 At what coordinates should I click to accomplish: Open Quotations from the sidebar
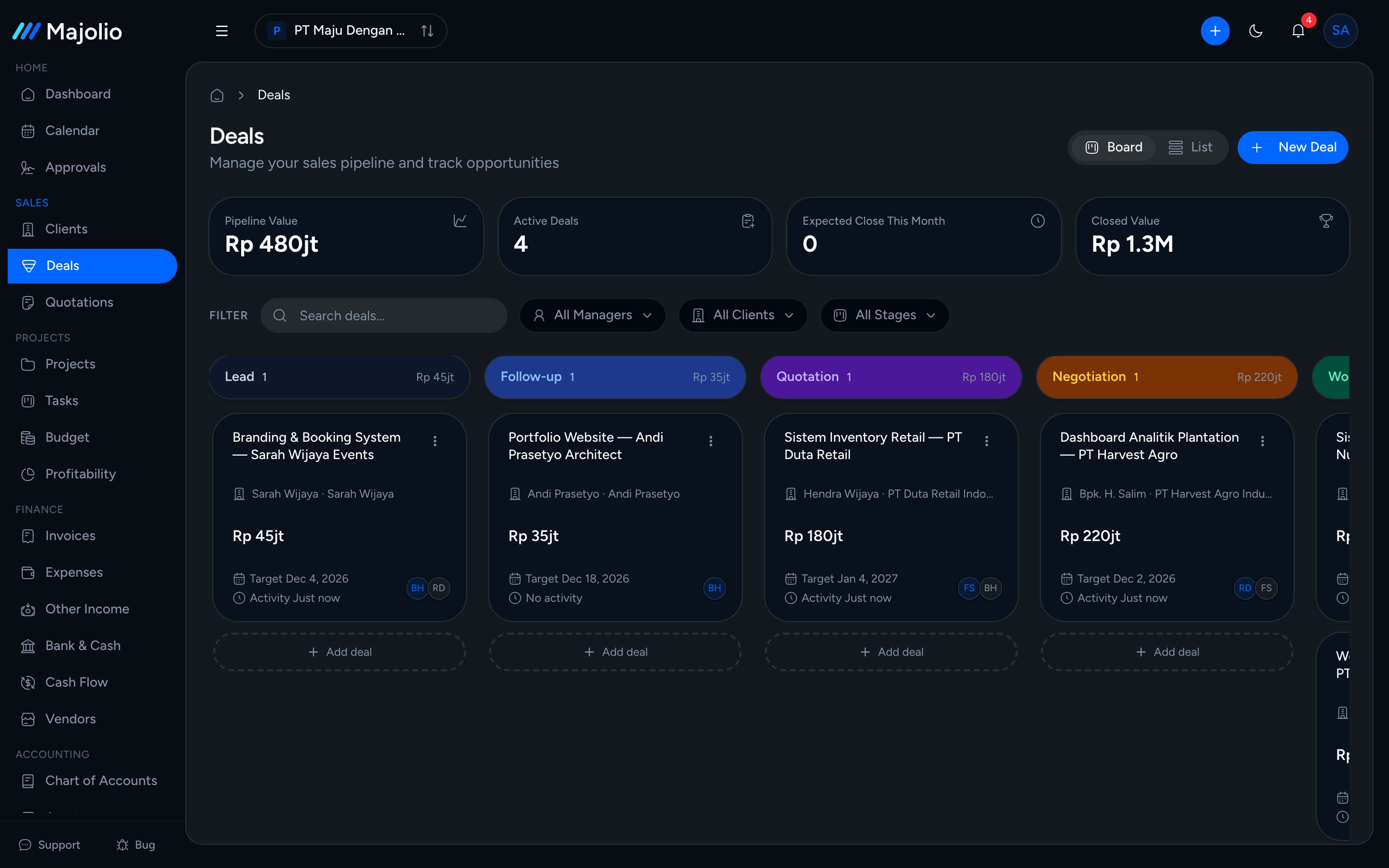[x=93, y=302]
